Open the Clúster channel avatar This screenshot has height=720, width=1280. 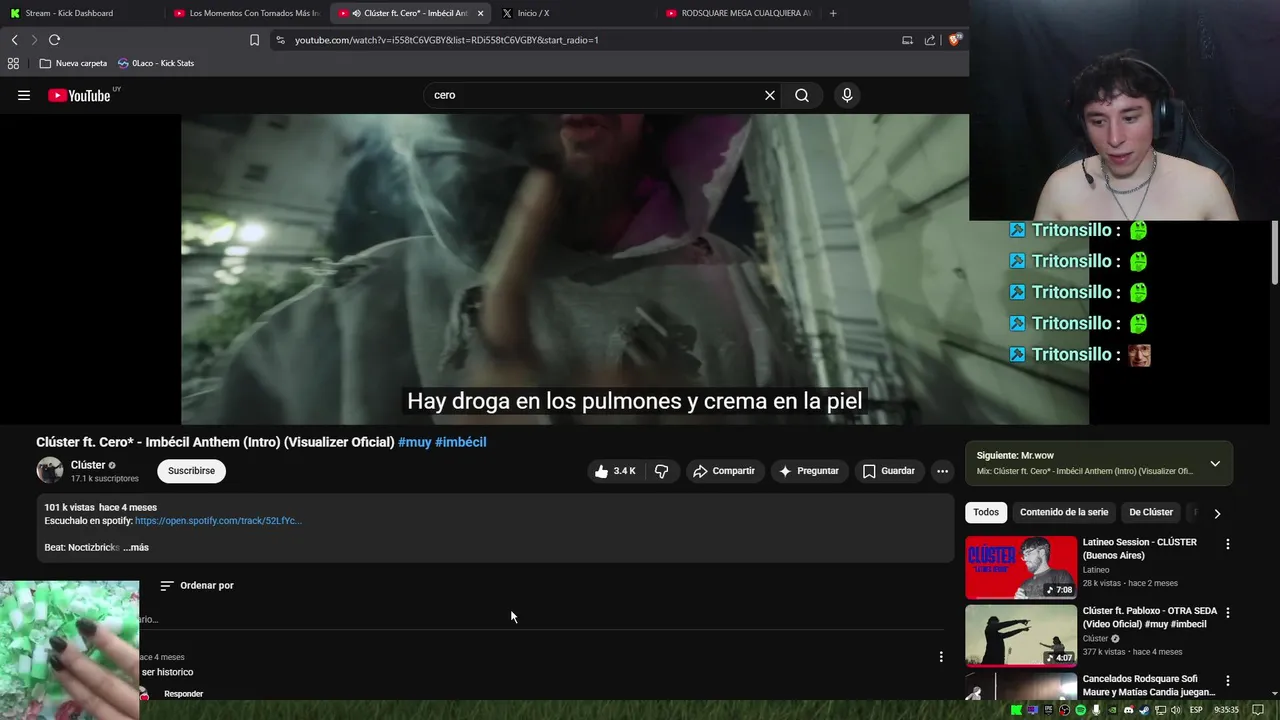coord(50,470)
